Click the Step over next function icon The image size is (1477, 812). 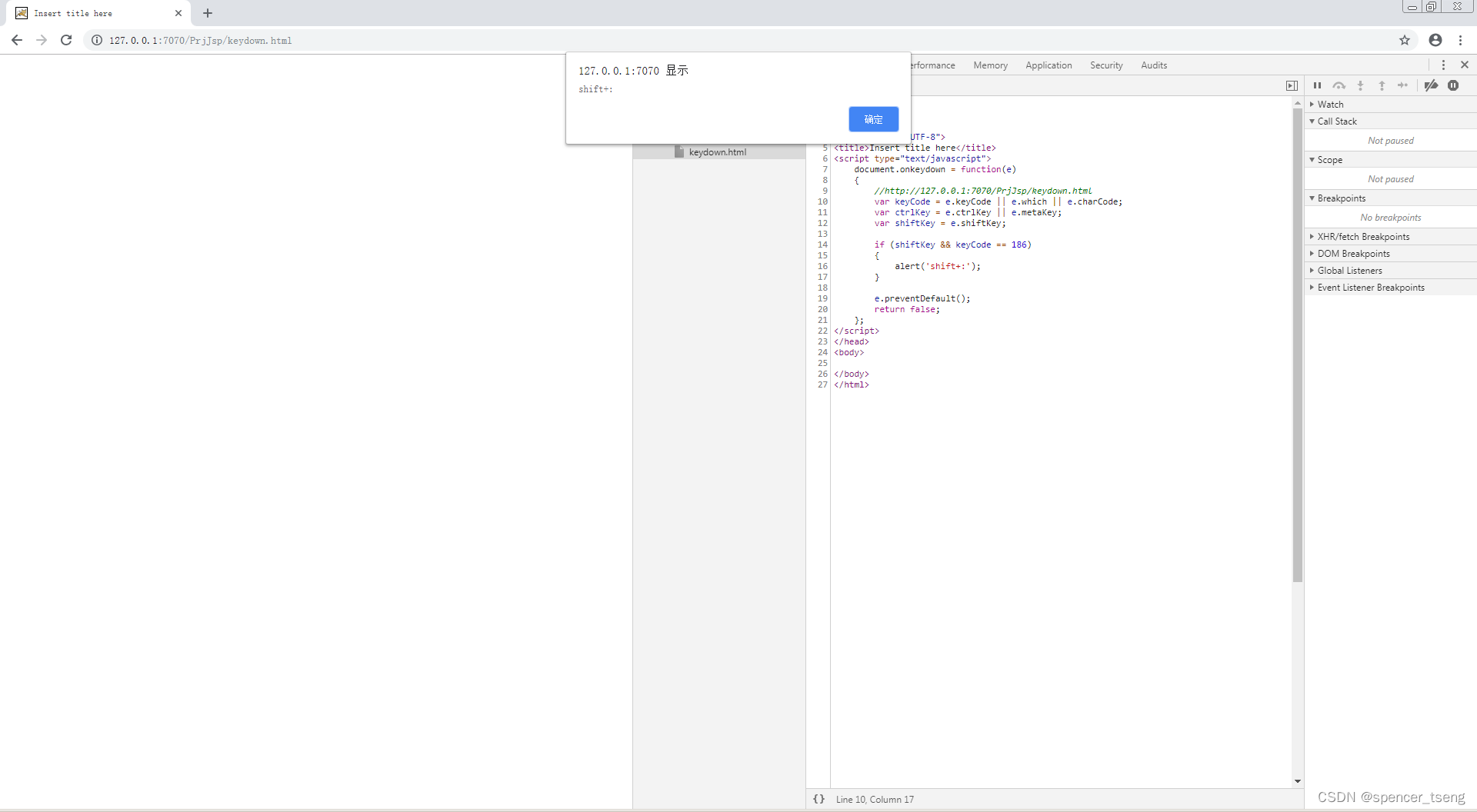tap(1339, 85)
